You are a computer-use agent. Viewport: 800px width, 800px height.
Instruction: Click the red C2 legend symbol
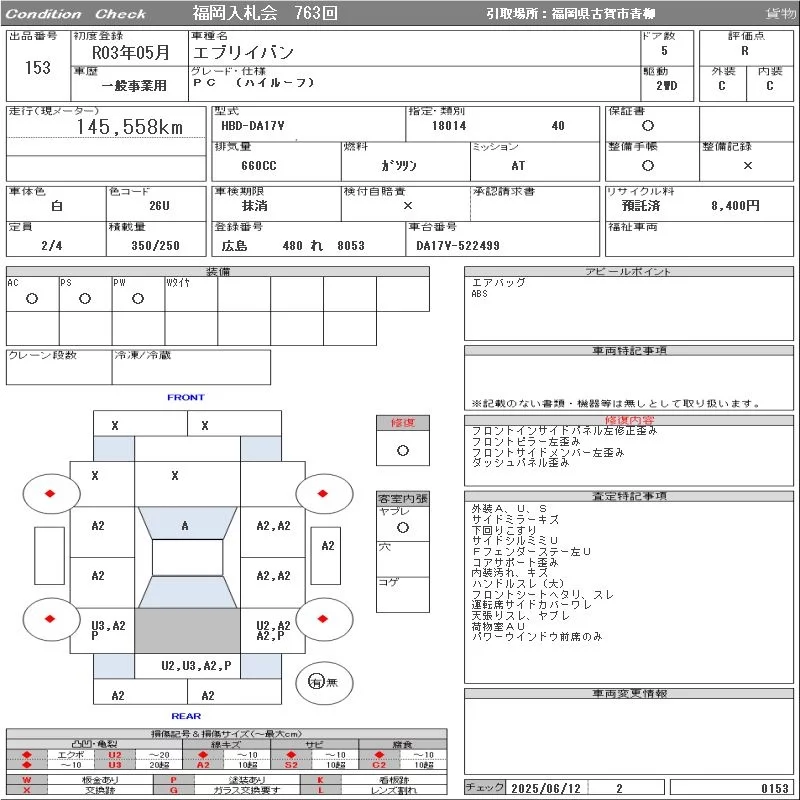pyautogui.click(x=379, y=764)
